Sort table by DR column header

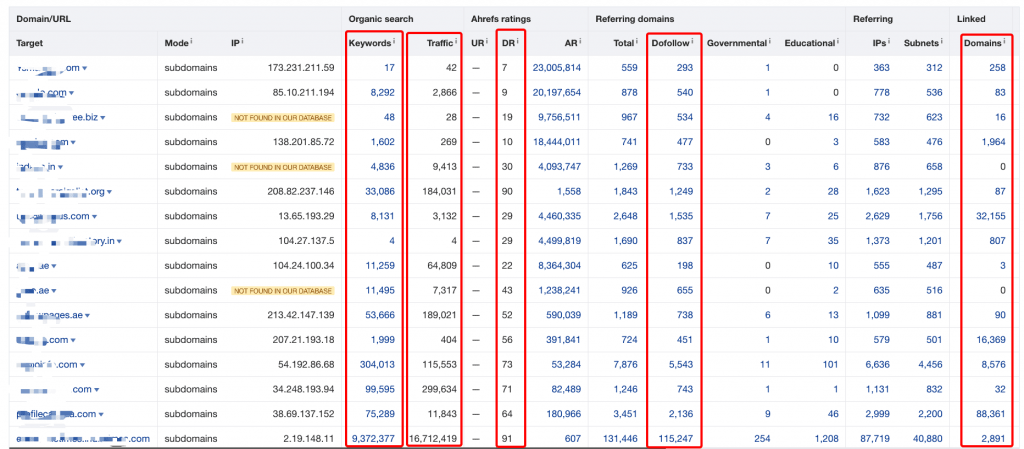click(x=509, y=42)
